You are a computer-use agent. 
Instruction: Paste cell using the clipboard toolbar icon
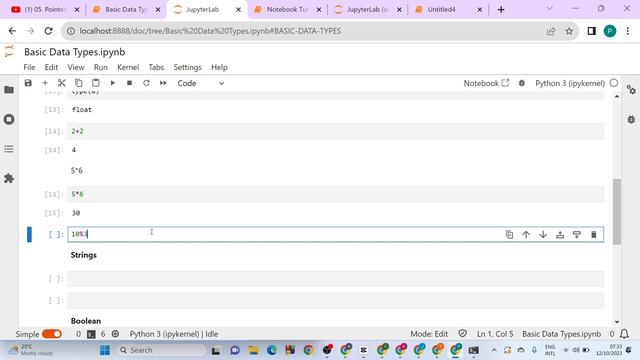pyautogui.click(x=96, y=83)
